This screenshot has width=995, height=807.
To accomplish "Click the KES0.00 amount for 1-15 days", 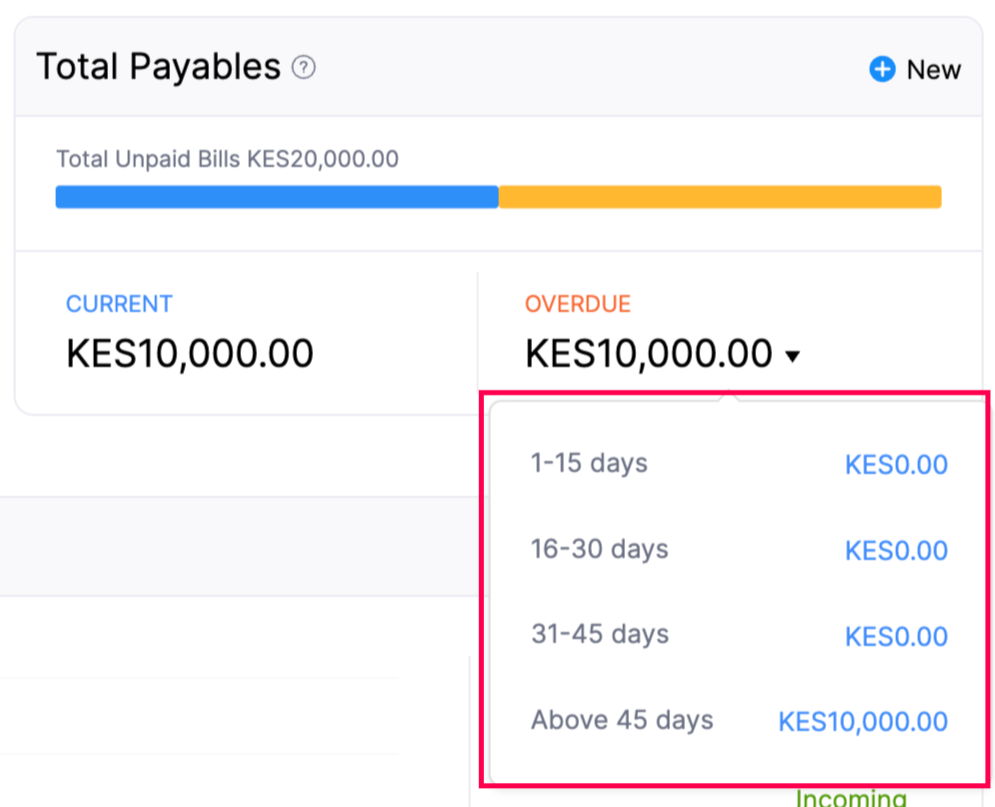I will (896, 464).
